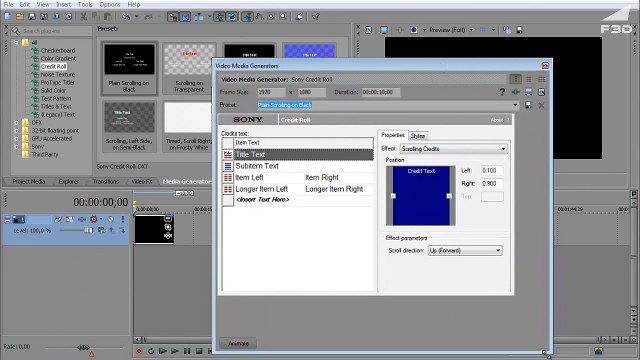Click the Play From Start transport button
The height and width of the screenshot is (360, 640).
click(x=162, y=351)
